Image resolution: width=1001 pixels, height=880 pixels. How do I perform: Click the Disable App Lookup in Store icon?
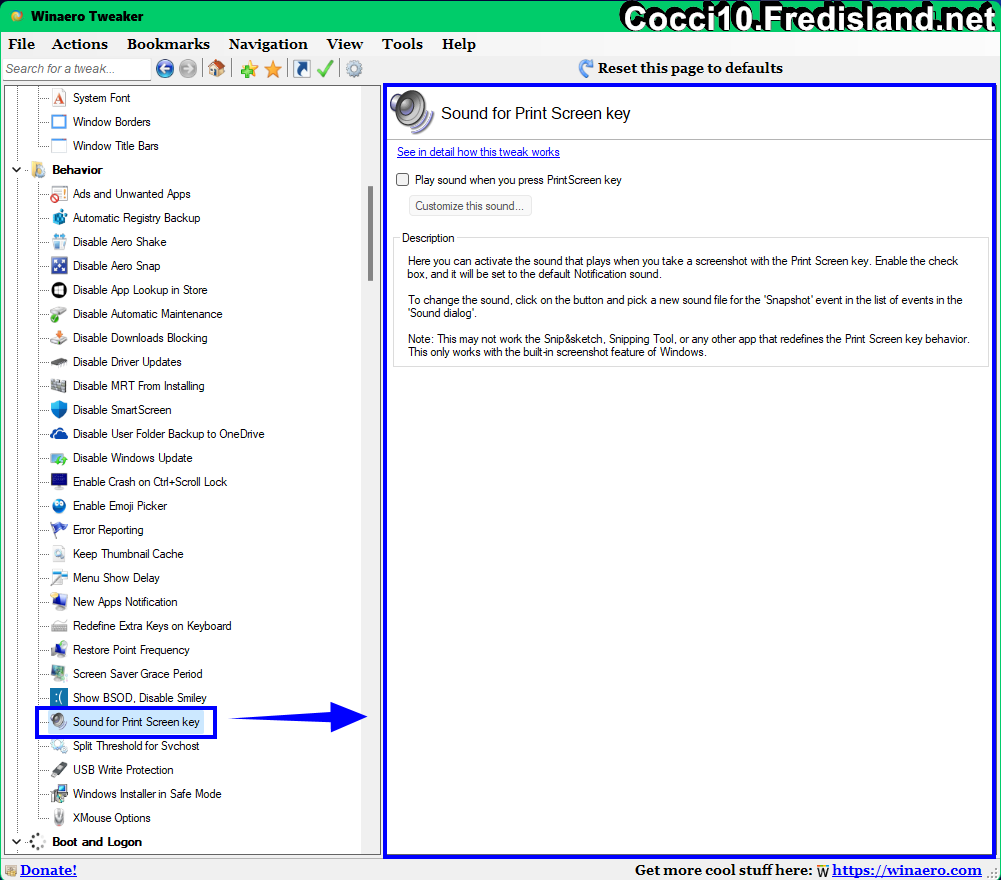[59, 290]
